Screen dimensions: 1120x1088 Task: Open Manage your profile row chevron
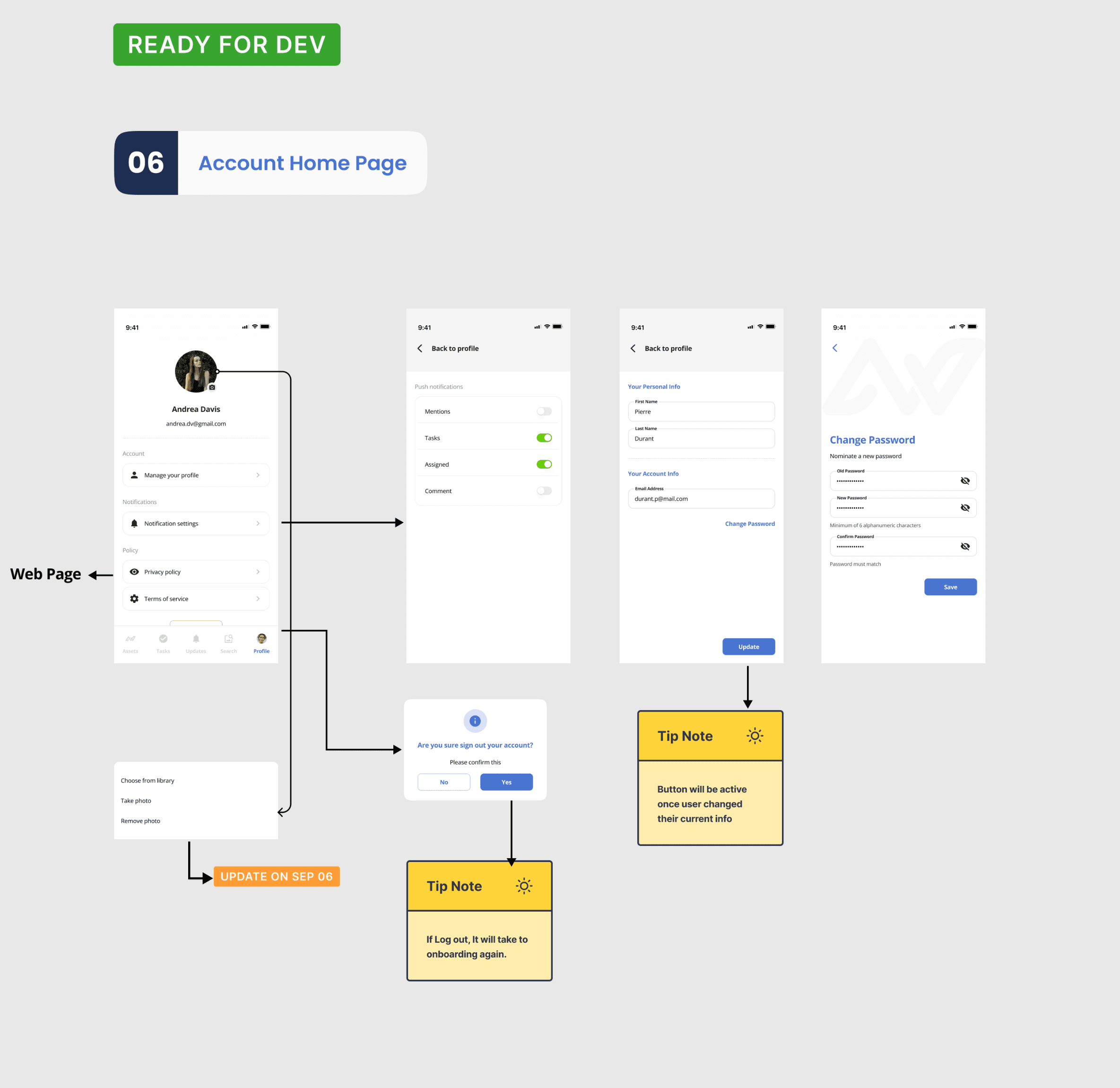click(258, 475)
